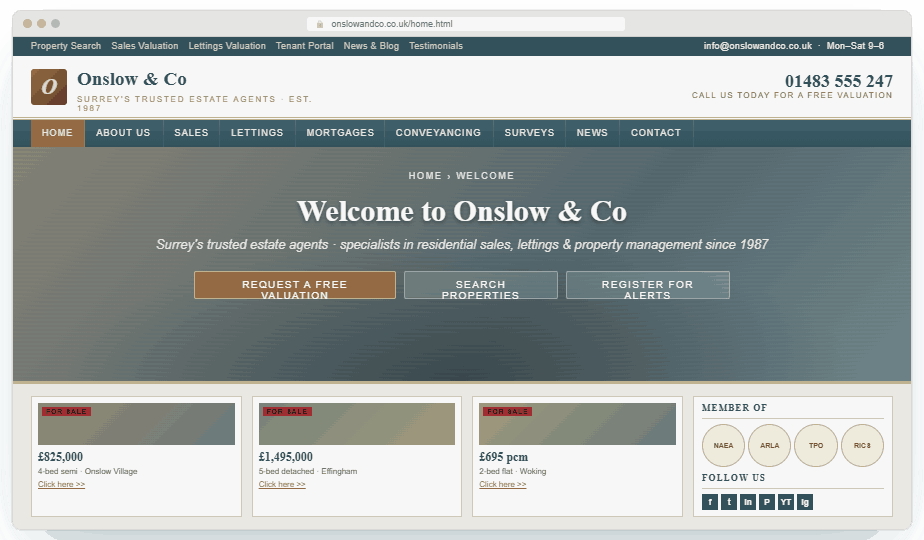Open the Lettings navigation item
The height and width of the screenshot is (540, 924).
[x=257, y=133]
